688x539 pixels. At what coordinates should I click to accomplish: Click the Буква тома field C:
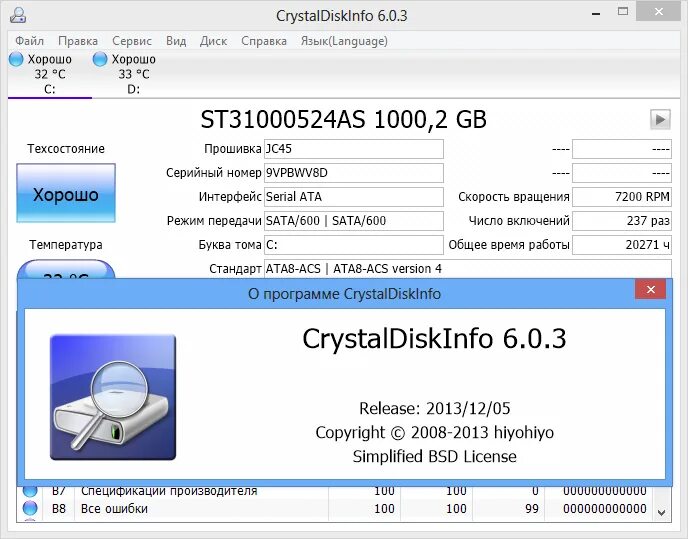[x=354, y=244]
